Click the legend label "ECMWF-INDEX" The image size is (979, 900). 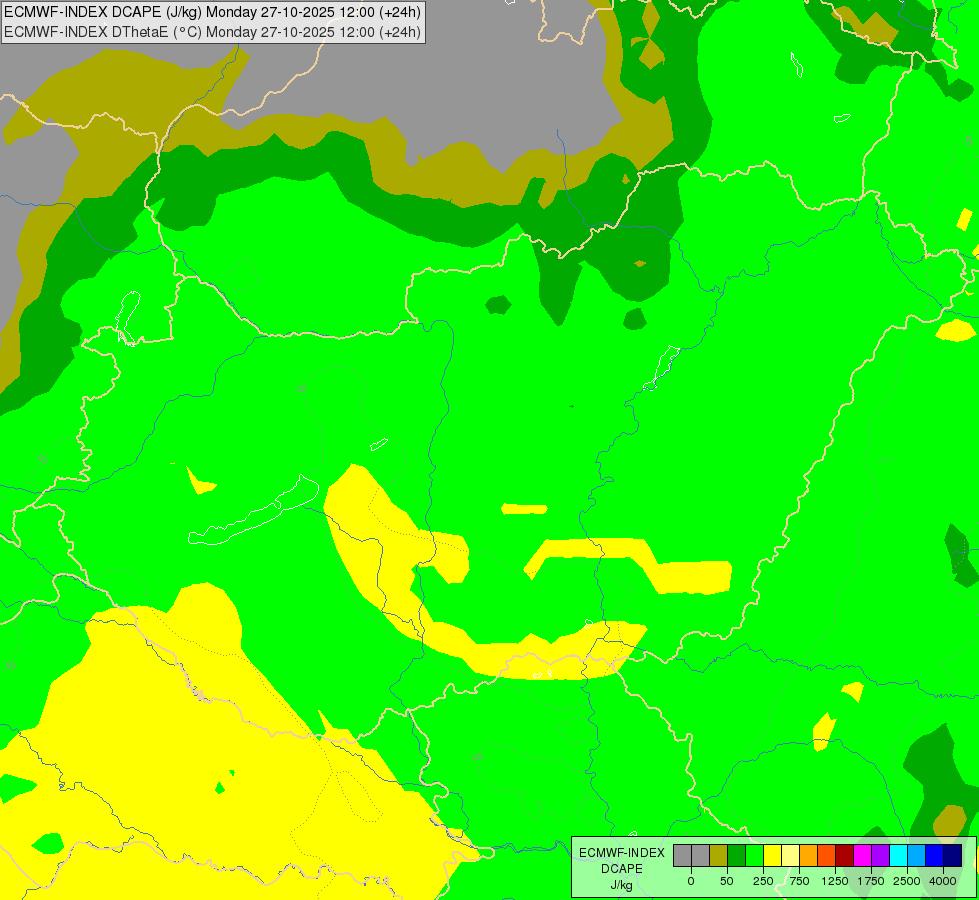coord(622,853)
